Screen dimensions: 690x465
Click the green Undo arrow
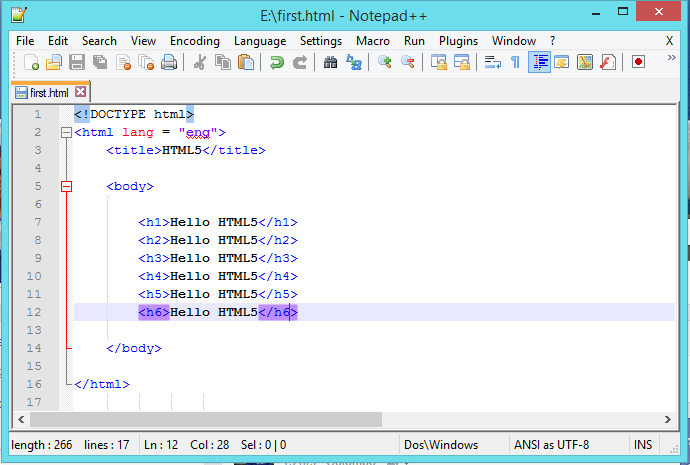point(277,62)
